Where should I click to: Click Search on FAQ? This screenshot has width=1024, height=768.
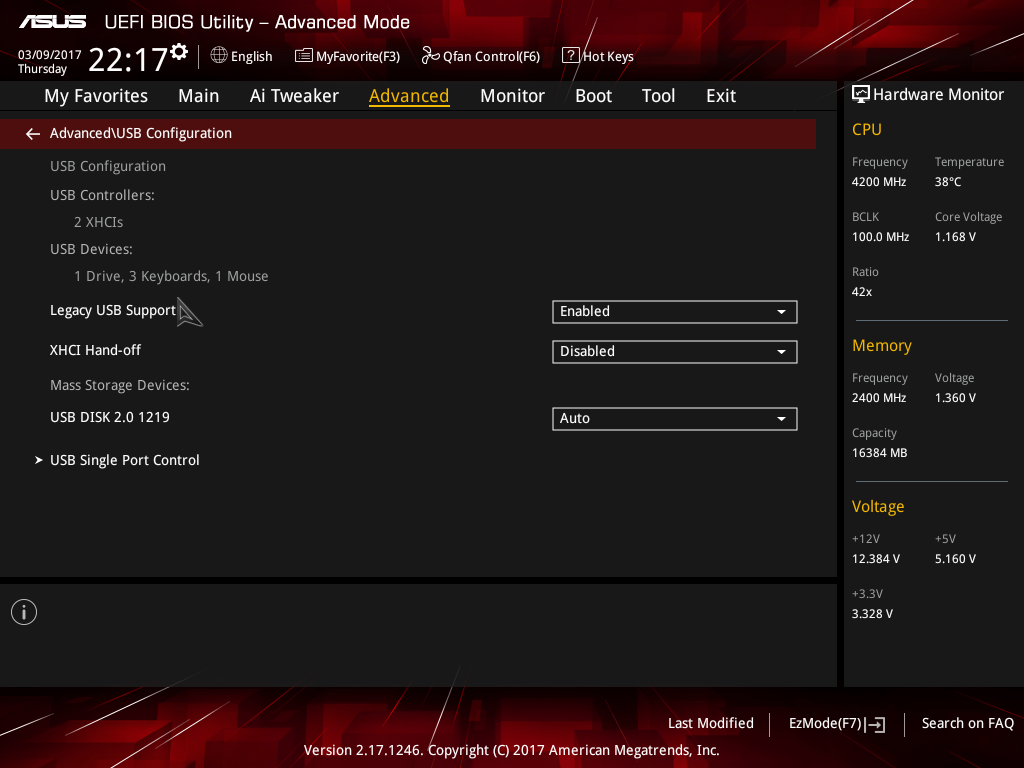coord(967,724)
